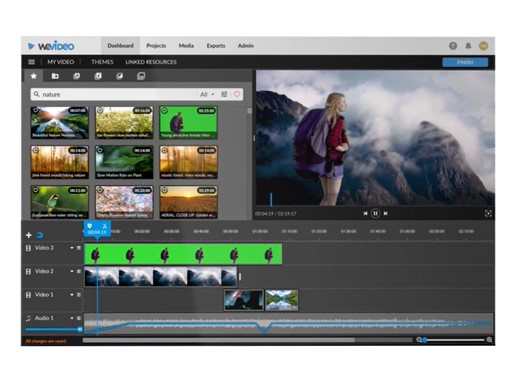Select the star favorites media tab
Image resolution: width=515 pixels, height=365 pixels.
click(x=34, y=76)
